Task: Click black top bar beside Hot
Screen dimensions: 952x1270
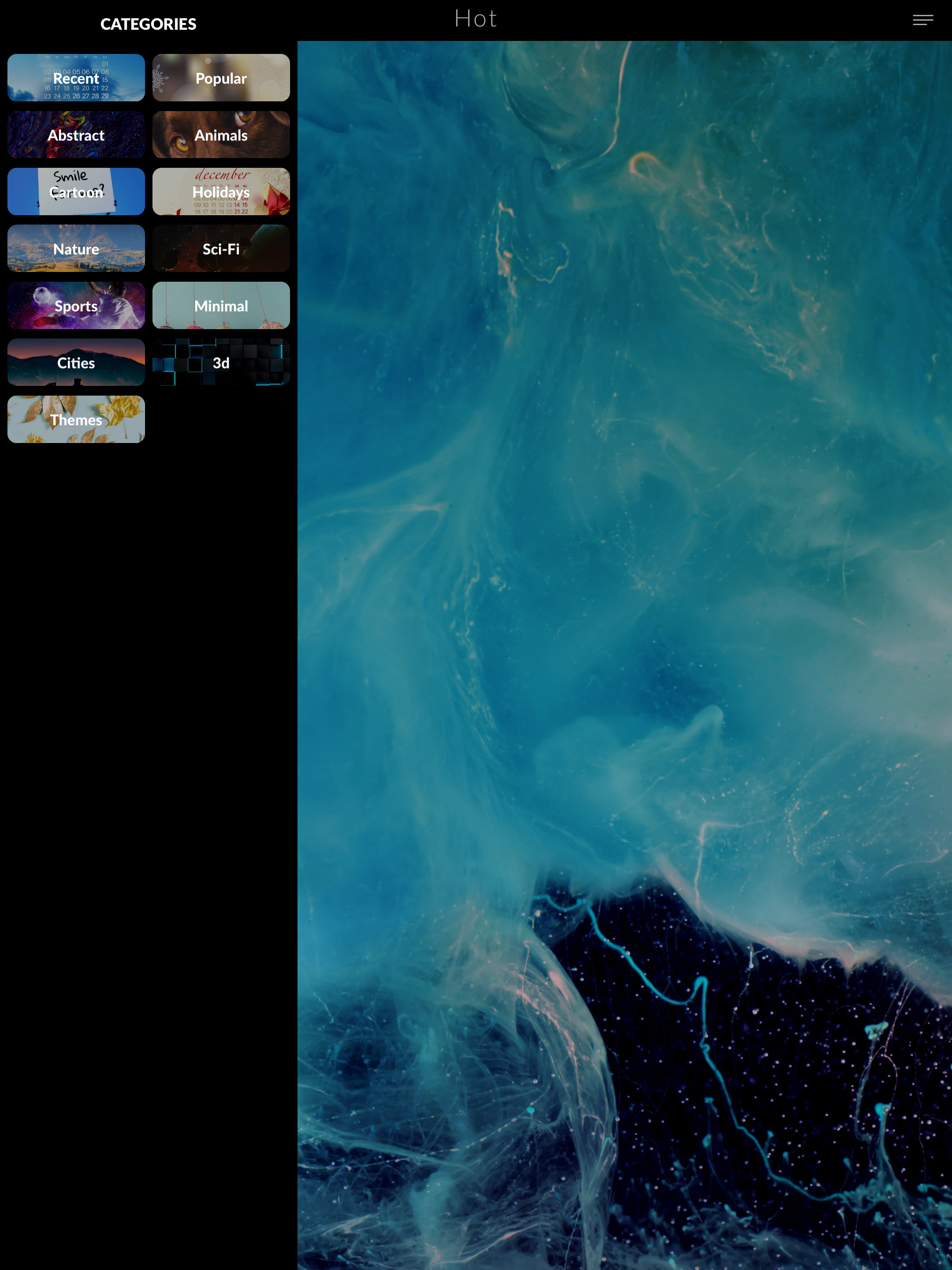Action: coord(689,20)
